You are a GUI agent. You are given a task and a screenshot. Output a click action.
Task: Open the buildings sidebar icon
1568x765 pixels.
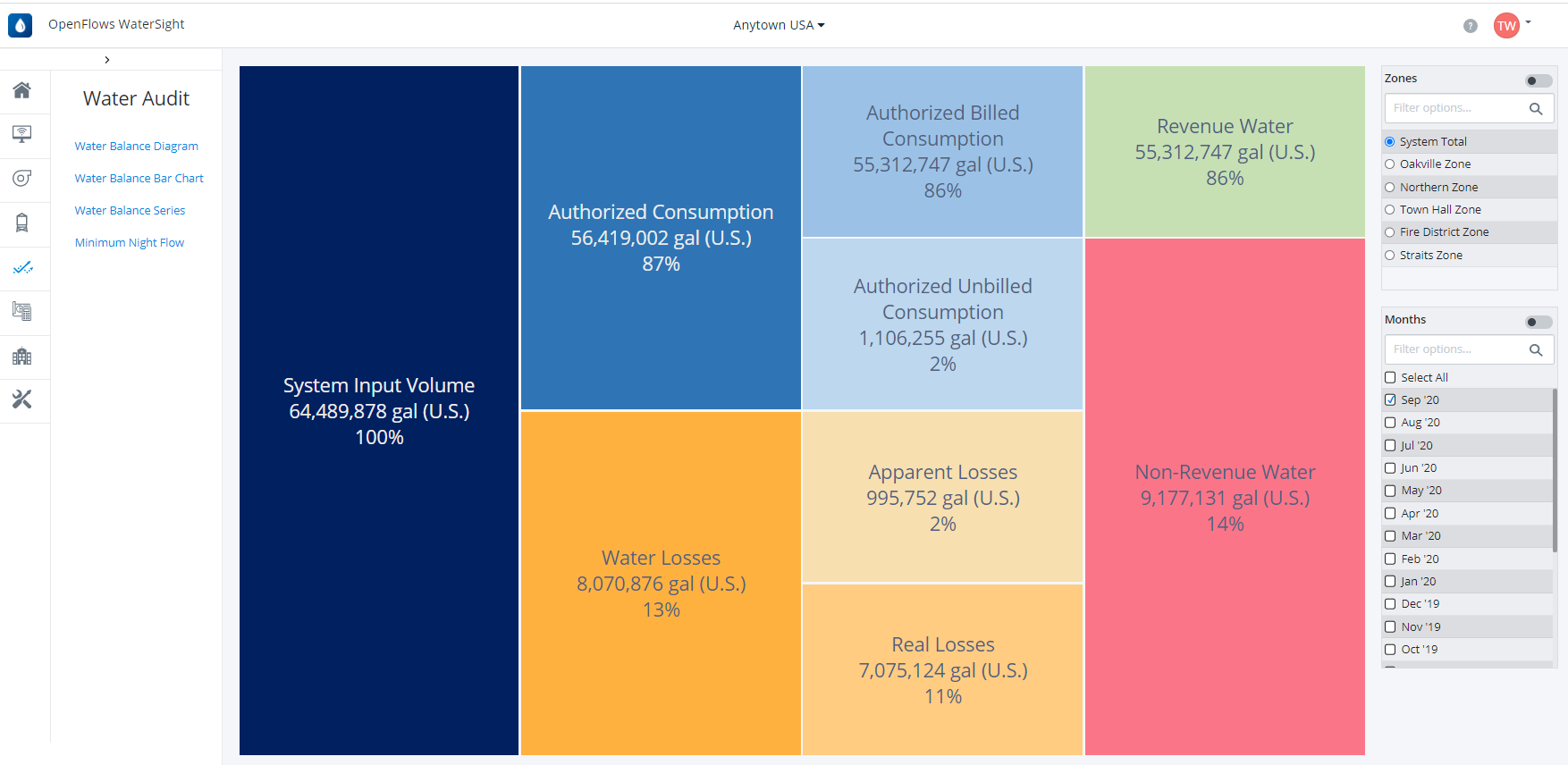[22, 356]
